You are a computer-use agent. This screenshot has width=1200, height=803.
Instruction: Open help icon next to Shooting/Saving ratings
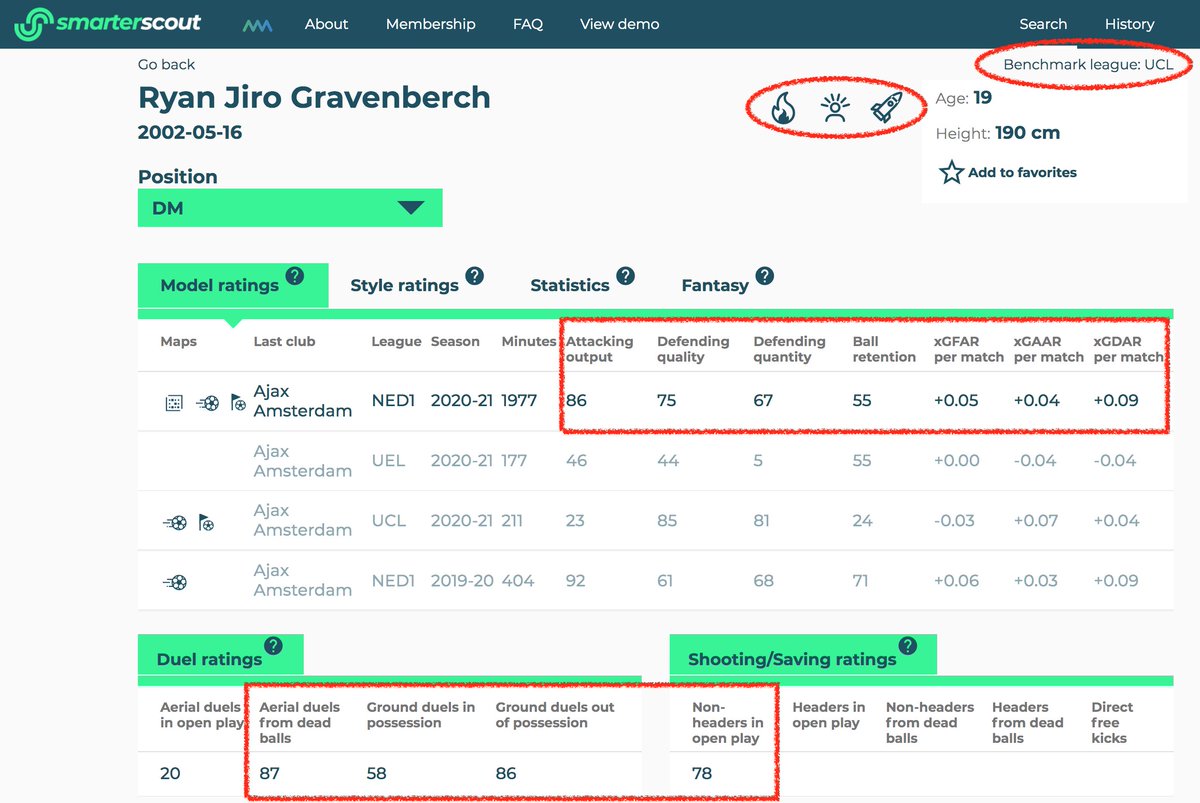click(907, 646)
